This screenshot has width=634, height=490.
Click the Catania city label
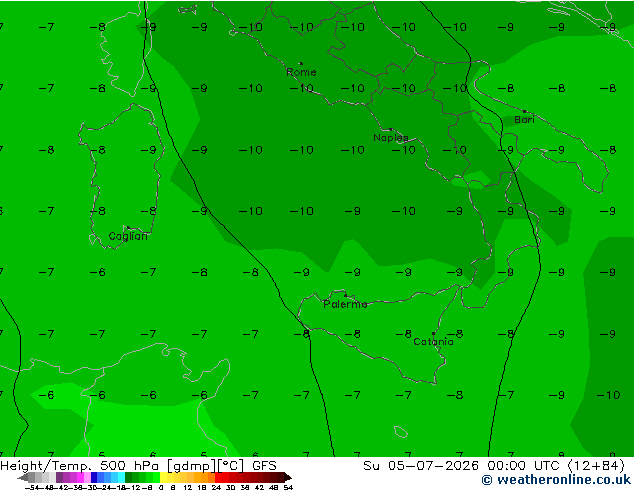433,342
